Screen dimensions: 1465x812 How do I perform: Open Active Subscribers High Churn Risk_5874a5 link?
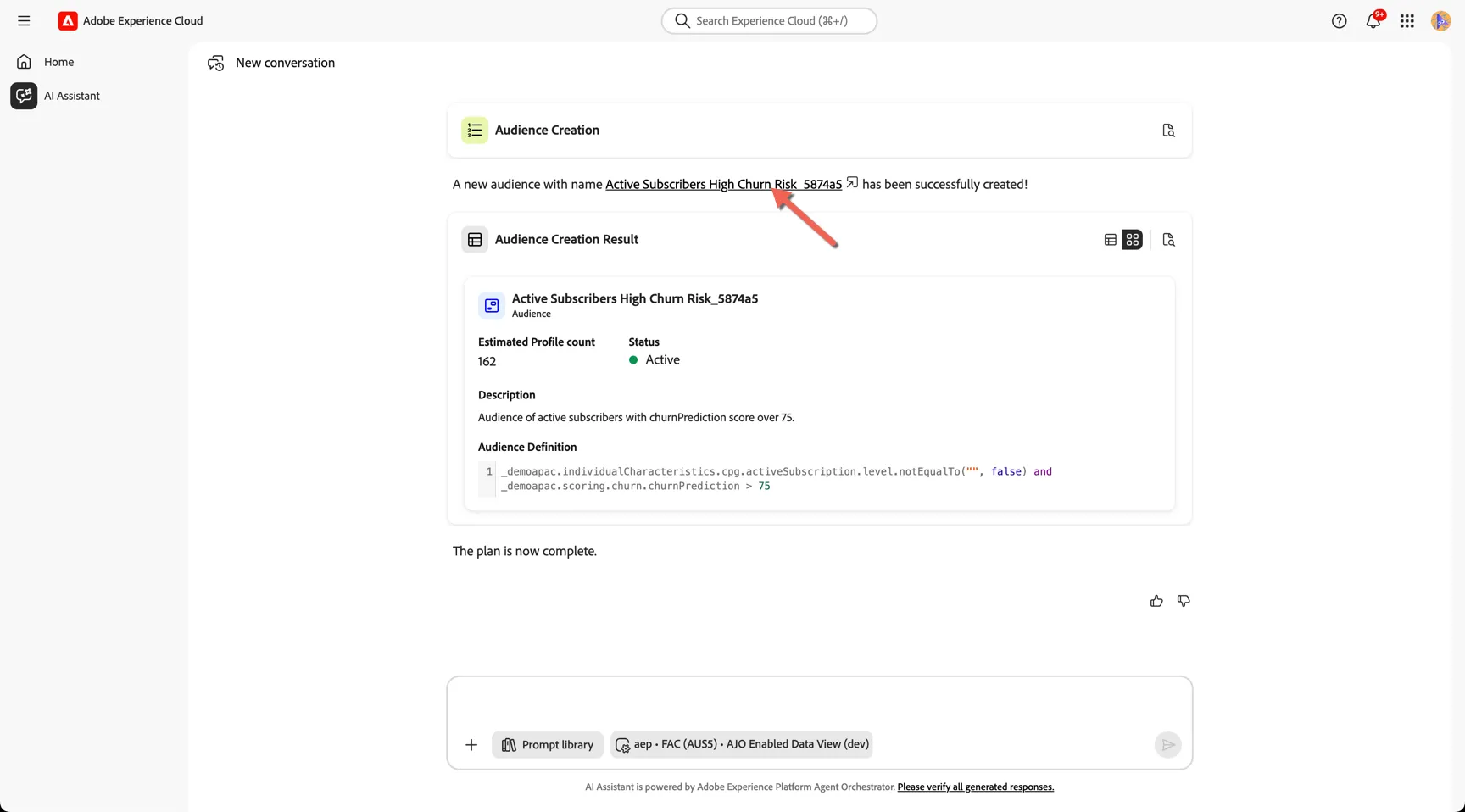723,184
